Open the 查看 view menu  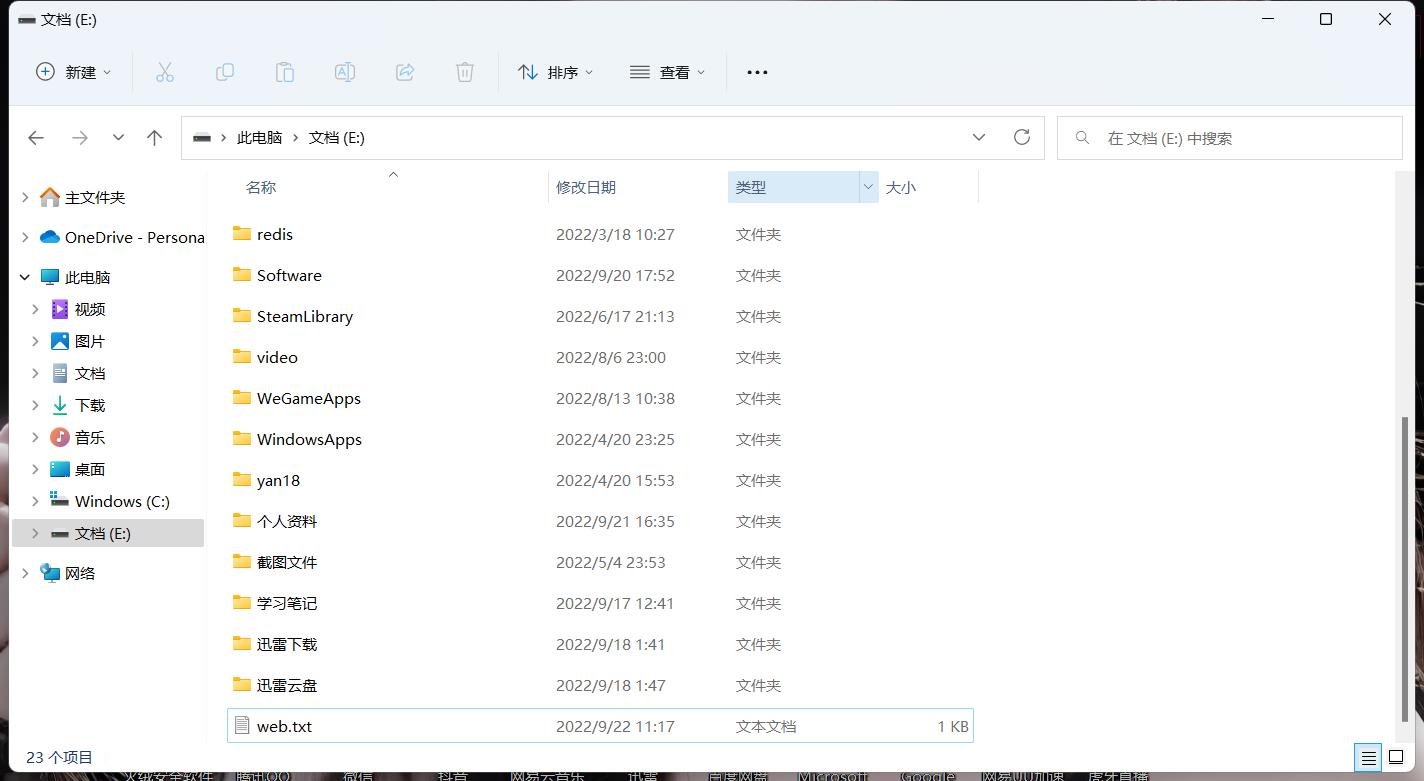667,72
